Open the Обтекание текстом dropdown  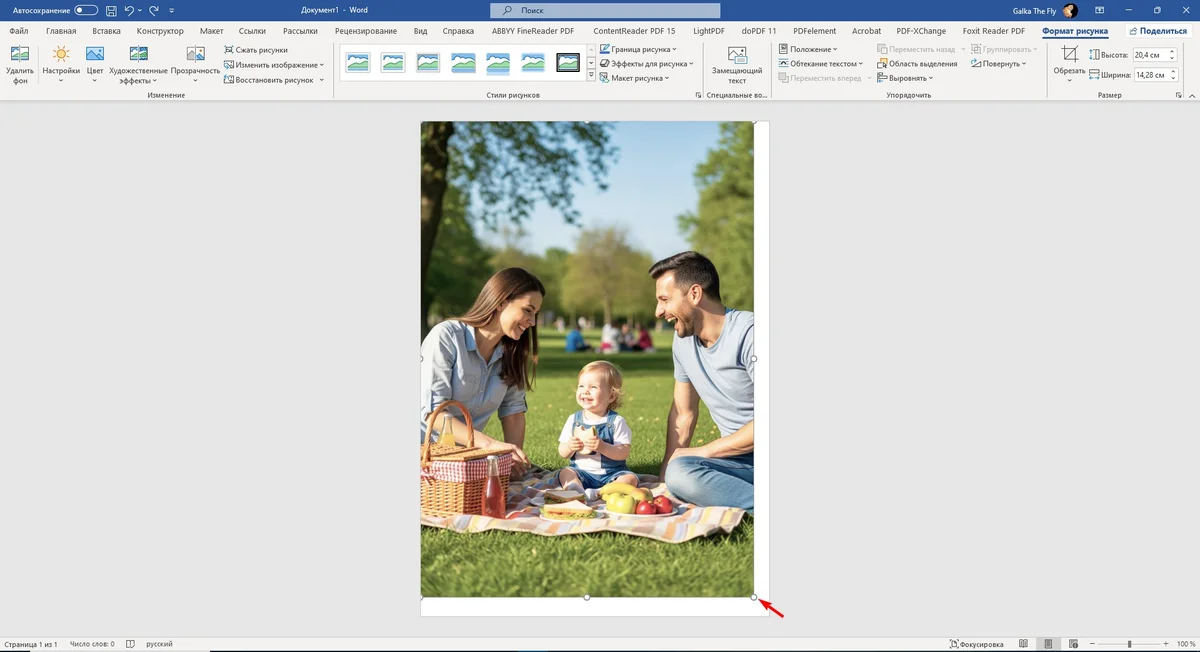(x=820, y=64)
